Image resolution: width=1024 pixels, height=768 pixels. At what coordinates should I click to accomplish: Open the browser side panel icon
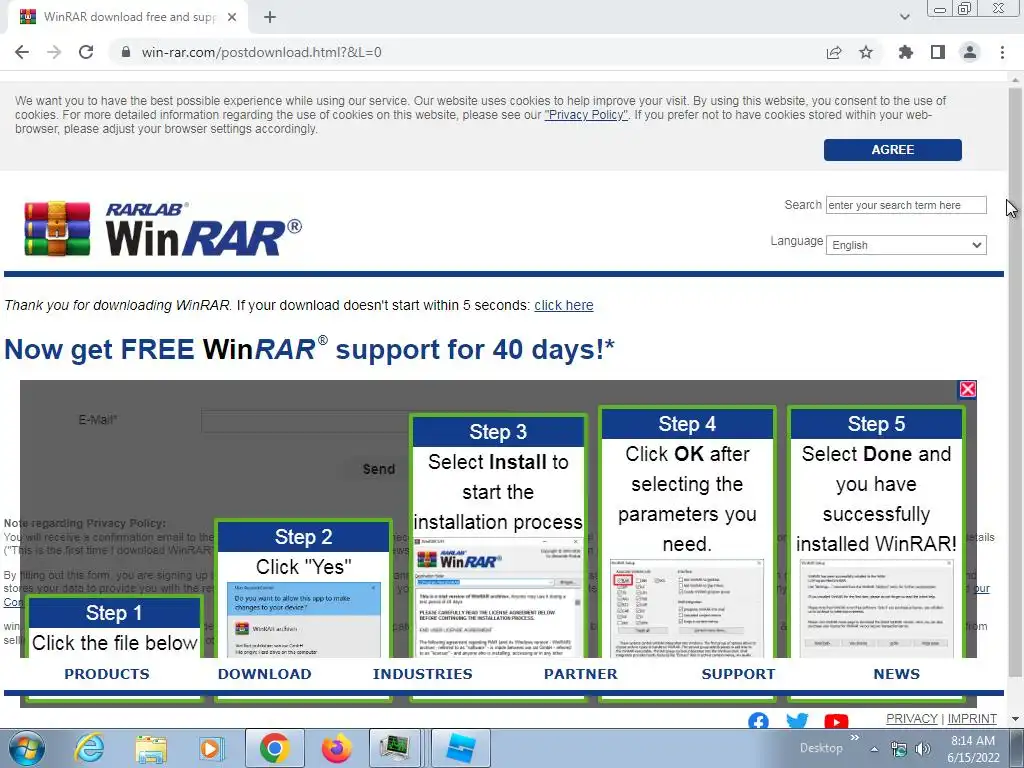[x=938, y=52]
